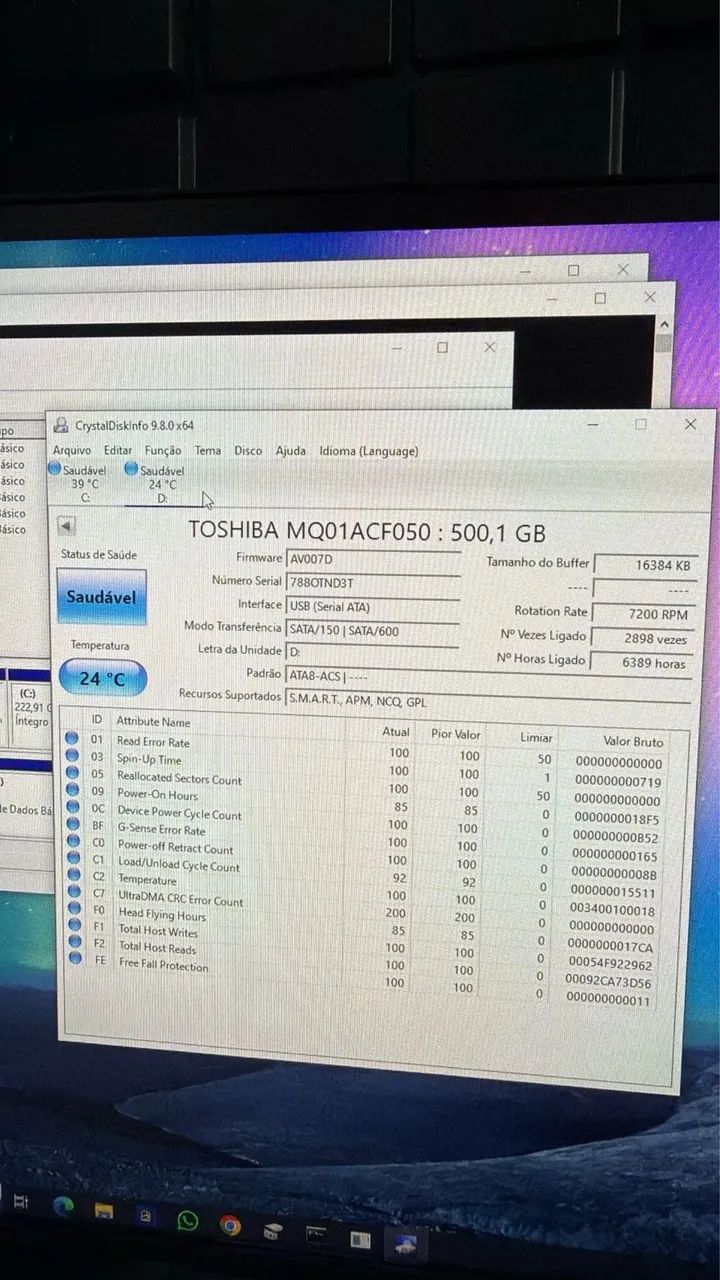Select the Power-On Hours row text

point(157,794)
